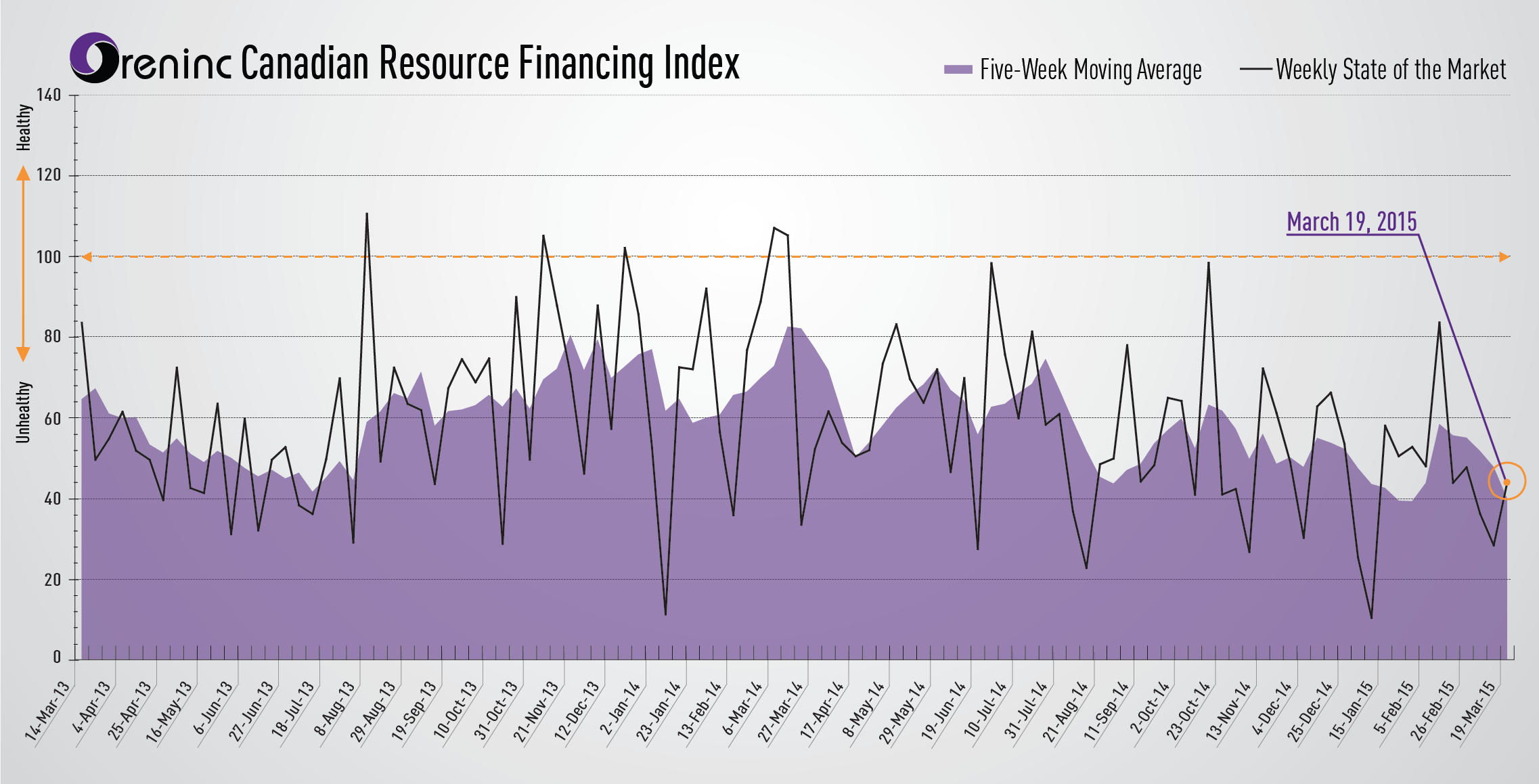The image size is (1539, 784).
Task: Click the '13-Feb-14' date label
Action: coord(700,710)
